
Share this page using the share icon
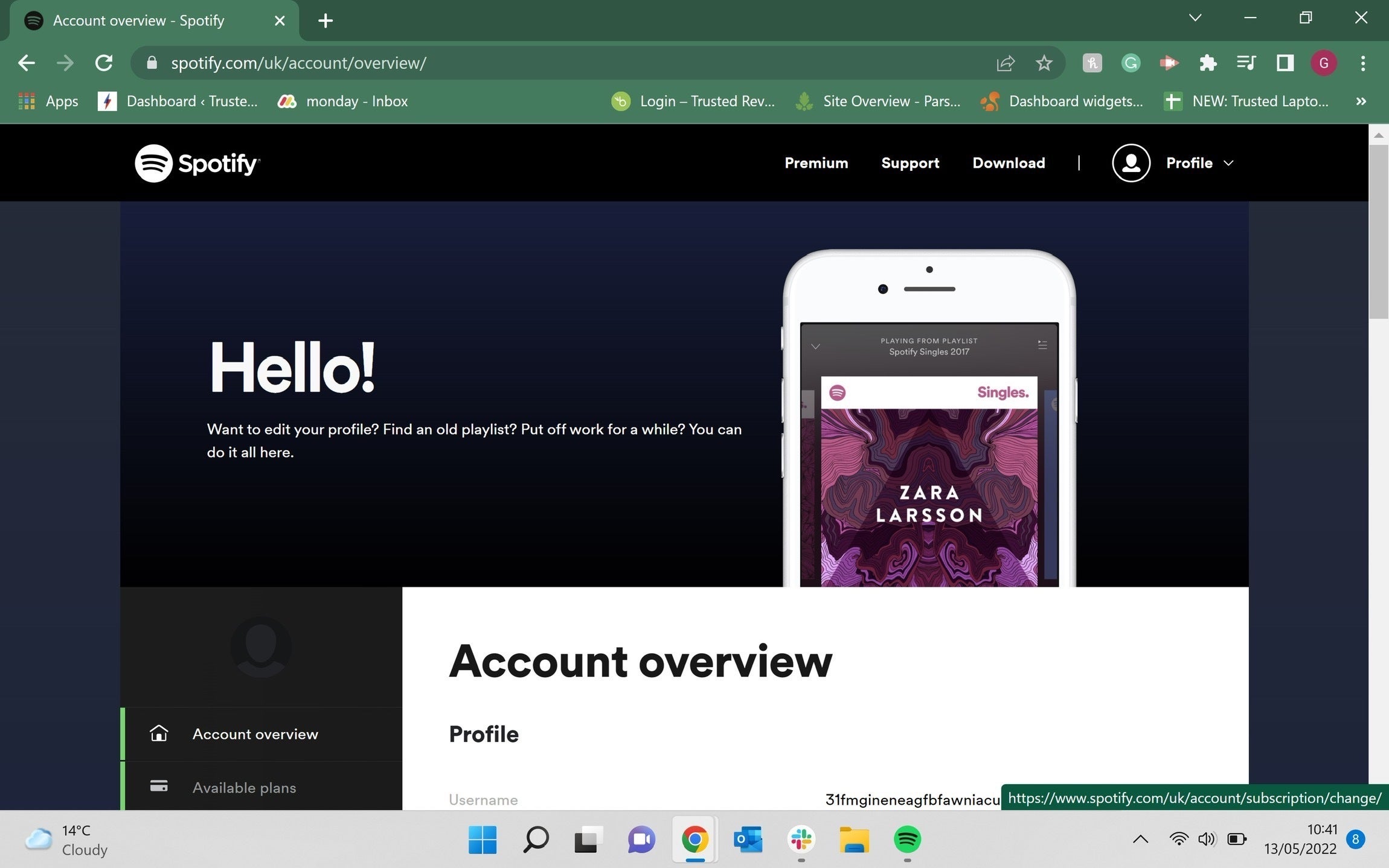(1006, 63)
